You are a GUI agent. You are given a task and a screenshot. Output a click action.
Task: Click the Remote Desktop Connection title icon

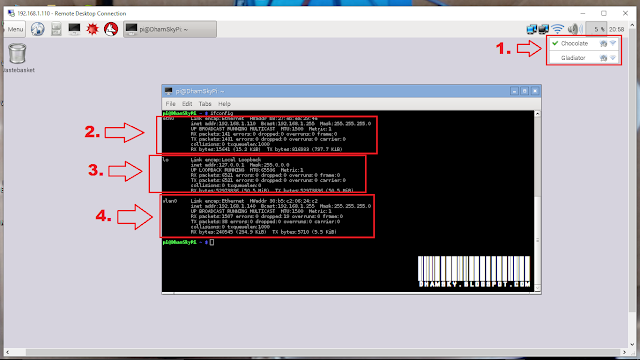pos(11,13)
